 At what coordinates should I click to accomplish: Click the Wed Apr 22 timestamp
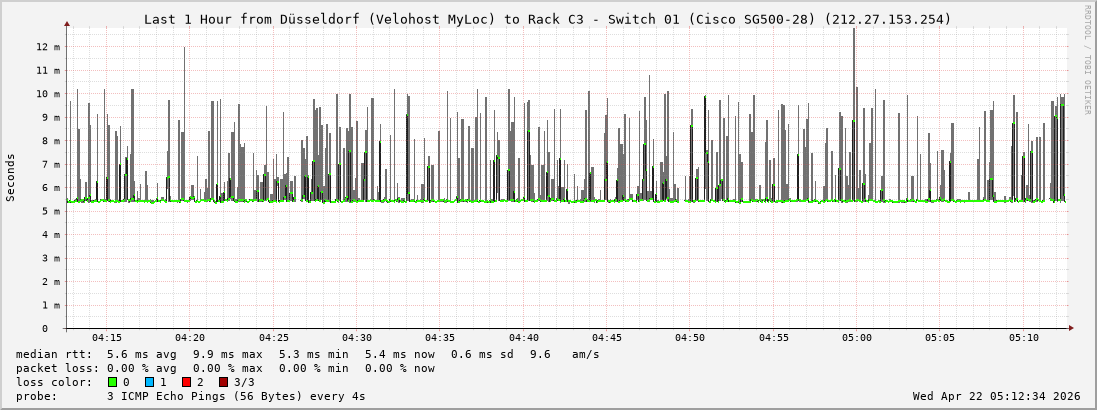(996, 396)
